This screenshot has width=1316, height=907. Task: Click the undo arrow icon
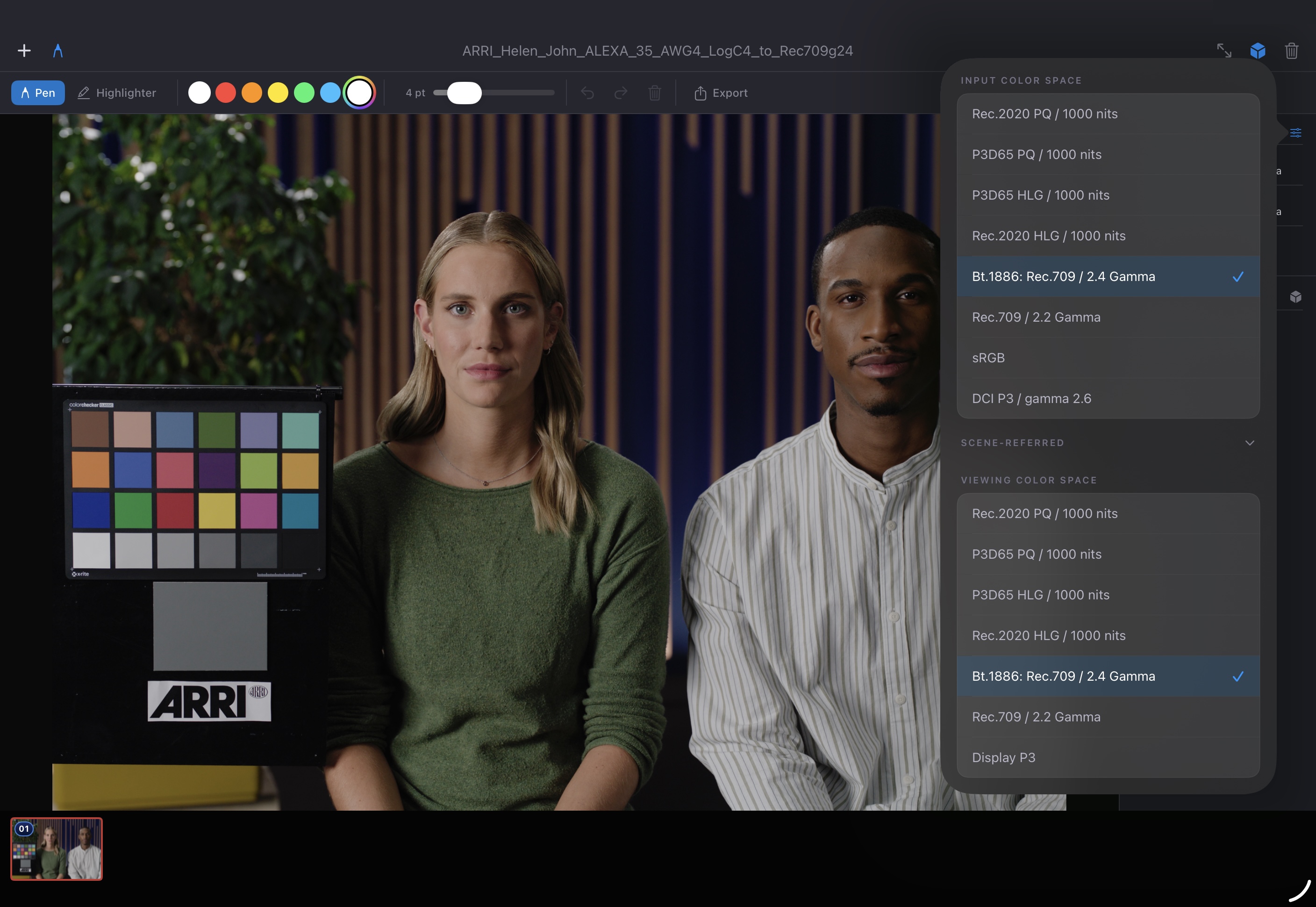[587, 93]
